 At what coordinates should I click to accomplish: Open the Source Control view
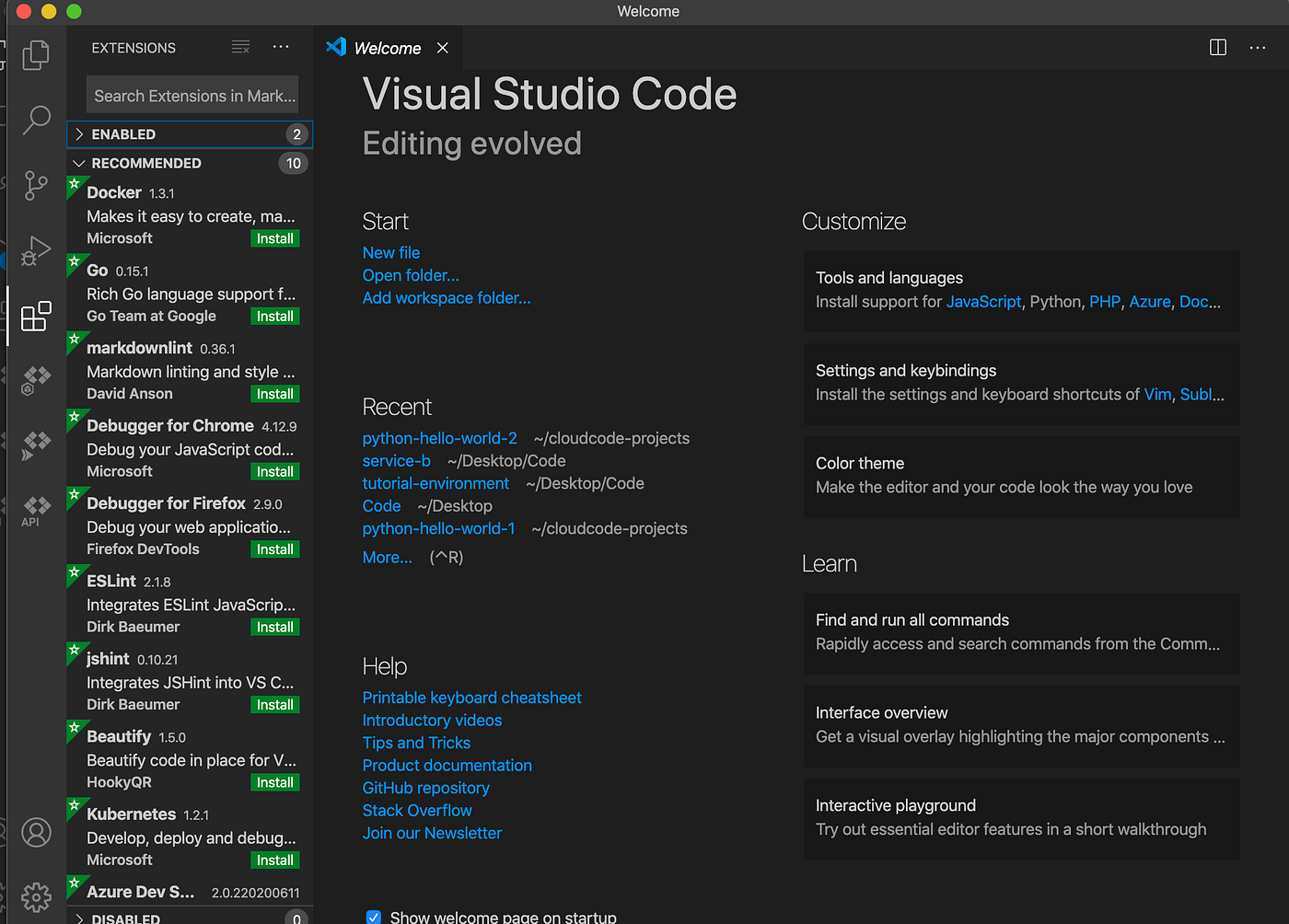point(36,185)
